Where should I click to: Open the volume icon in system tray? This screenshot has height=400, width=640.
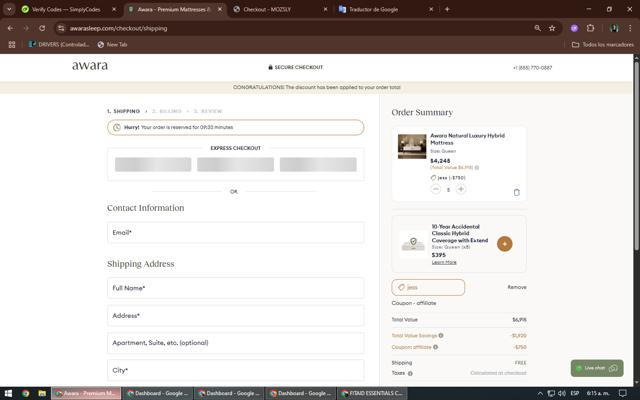pos(562,393)
